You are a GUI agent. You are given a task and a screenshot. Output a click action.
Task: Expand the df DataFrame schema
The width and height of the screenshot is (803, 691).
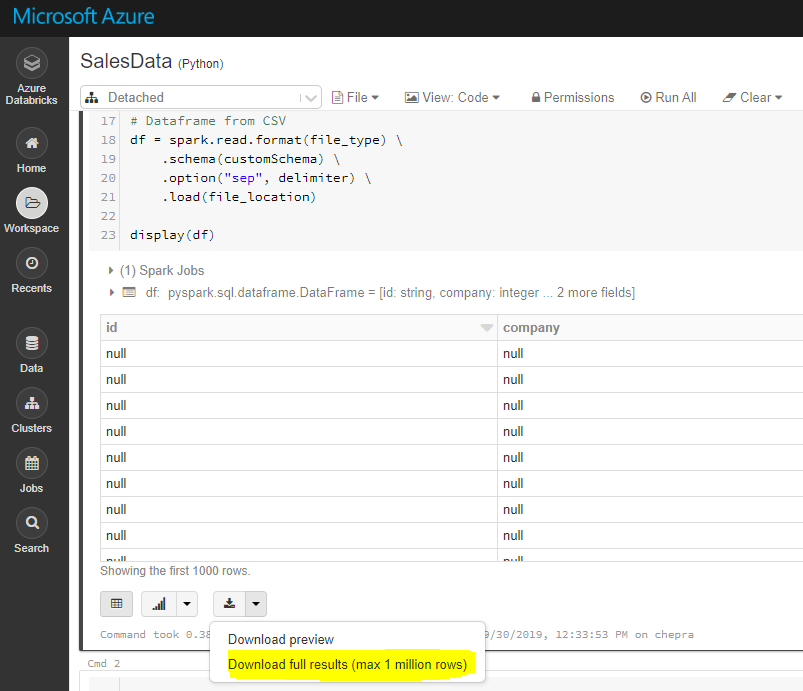(x=111, y=292)
